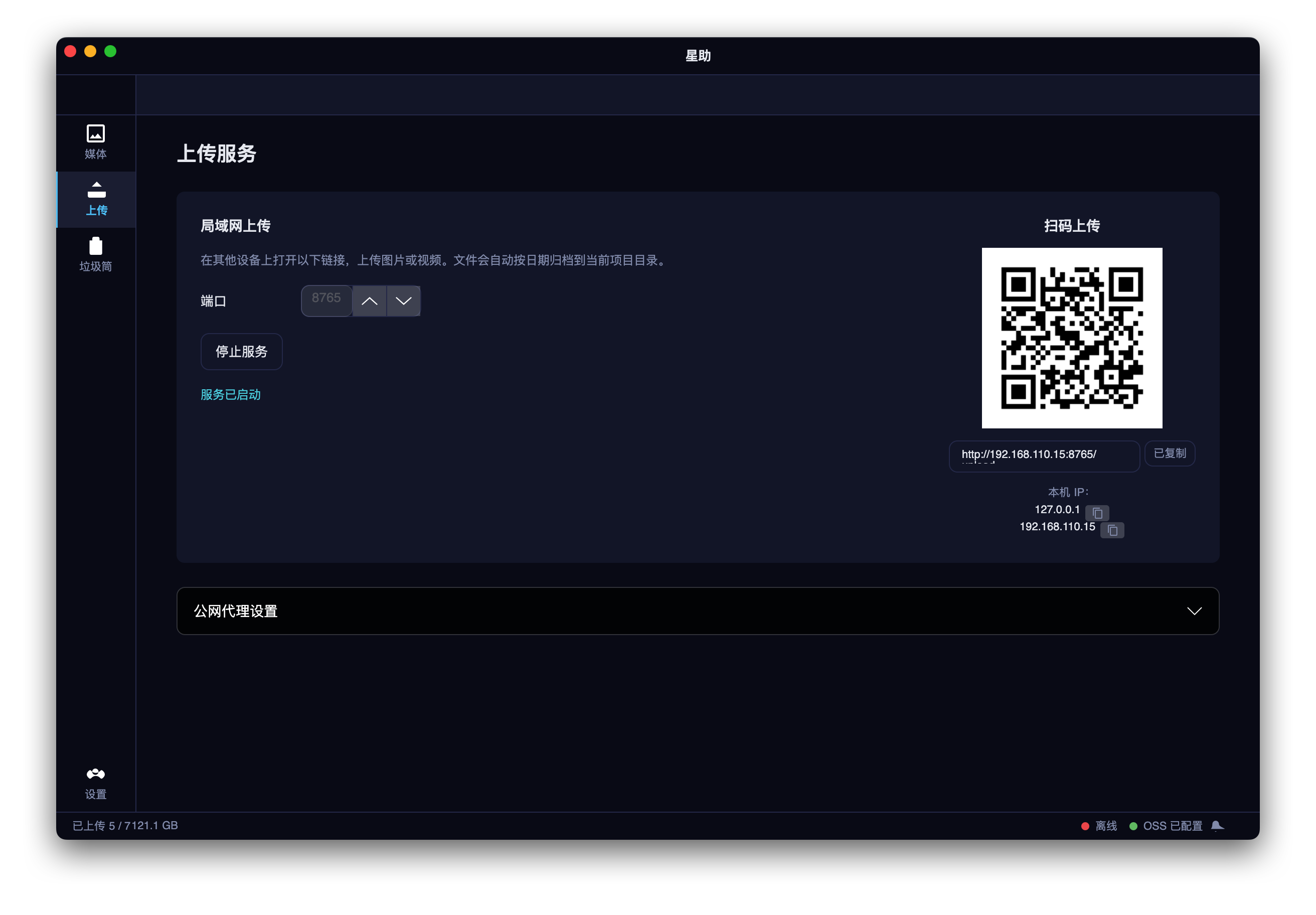The image size is (1316, 915).
Task: Click the 局域网上传 heading
Action: (x=236, y=226)
